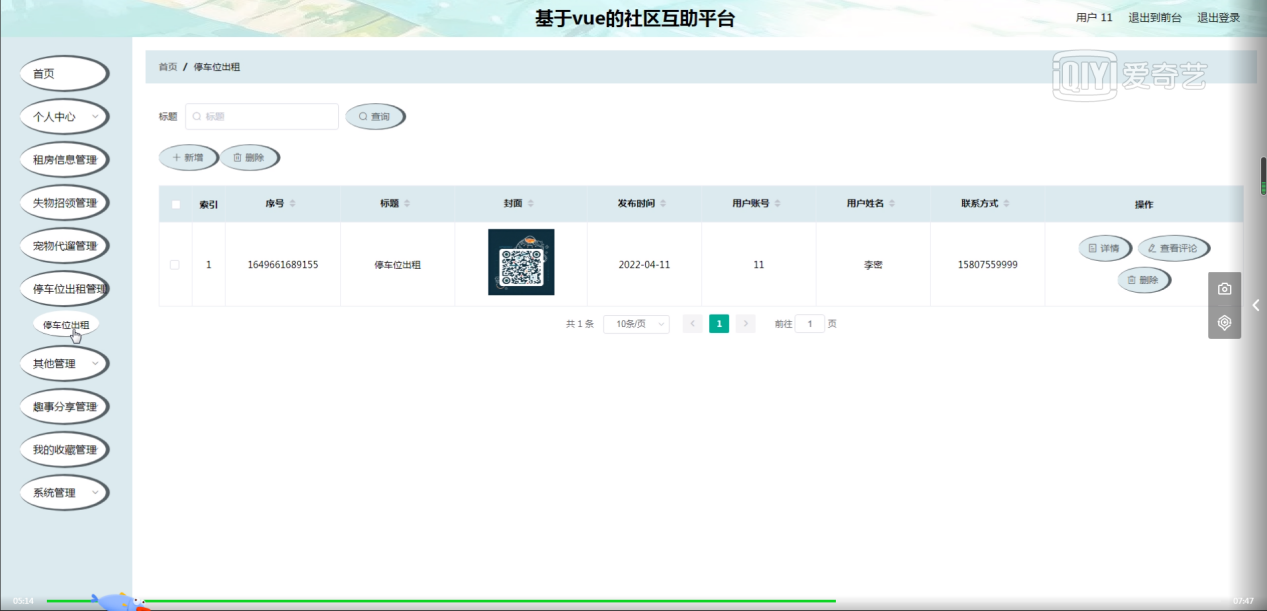Sort by the 标题 column arrows

coord(405,204)
